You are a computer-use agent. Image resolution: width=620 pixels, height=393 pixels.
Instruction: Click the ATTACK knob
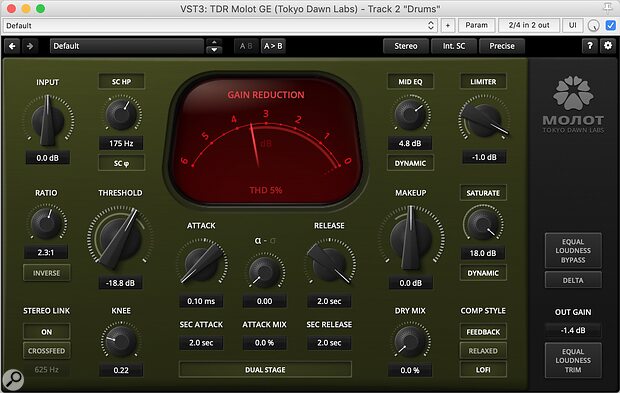(202, 263)
